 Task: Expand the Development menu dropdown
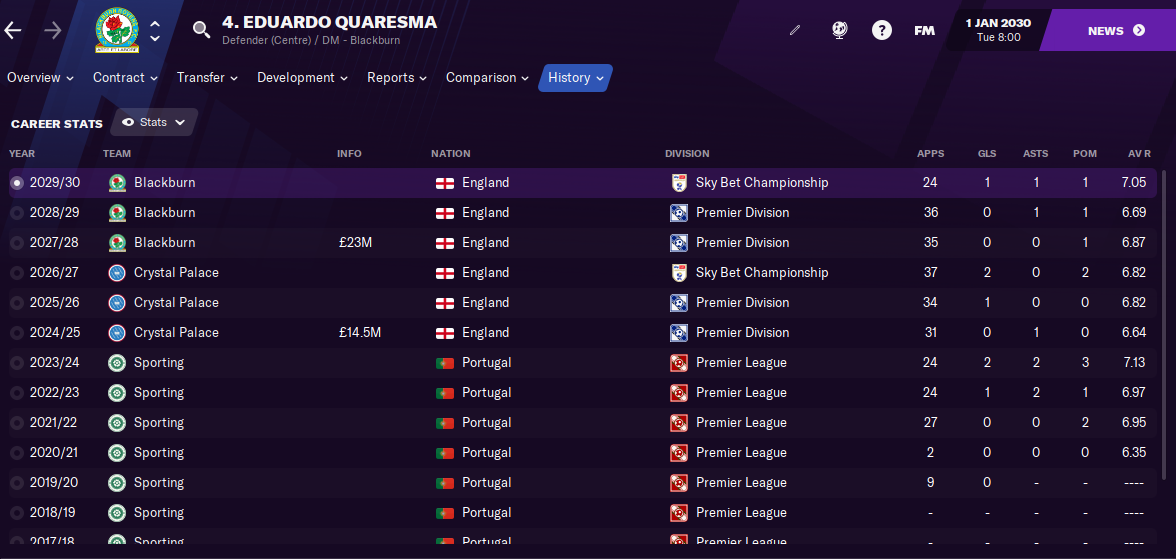pos(302,77)
